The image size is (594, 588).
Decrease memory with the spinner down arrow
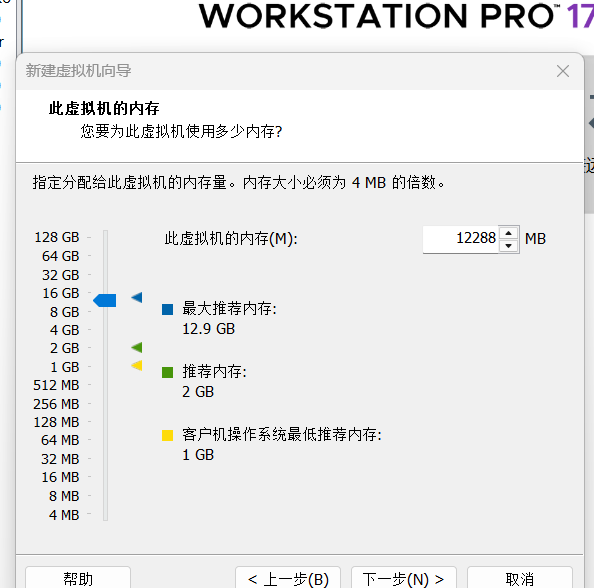click(508, 246)
